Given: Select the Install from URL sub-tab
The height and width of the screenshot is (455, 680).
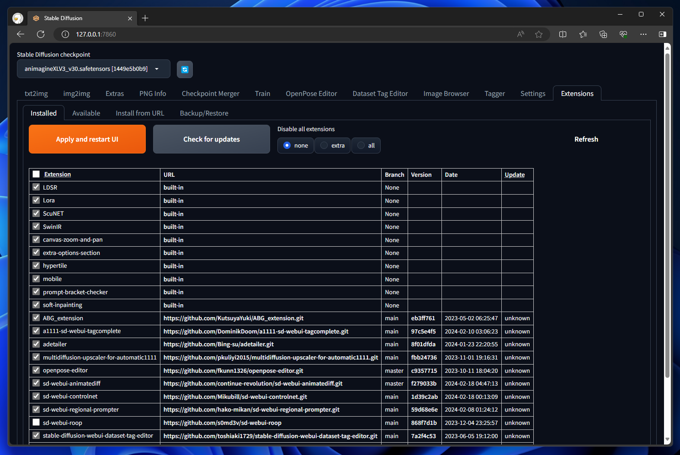Looking at the screenshot, I should [x=140, y=113].
